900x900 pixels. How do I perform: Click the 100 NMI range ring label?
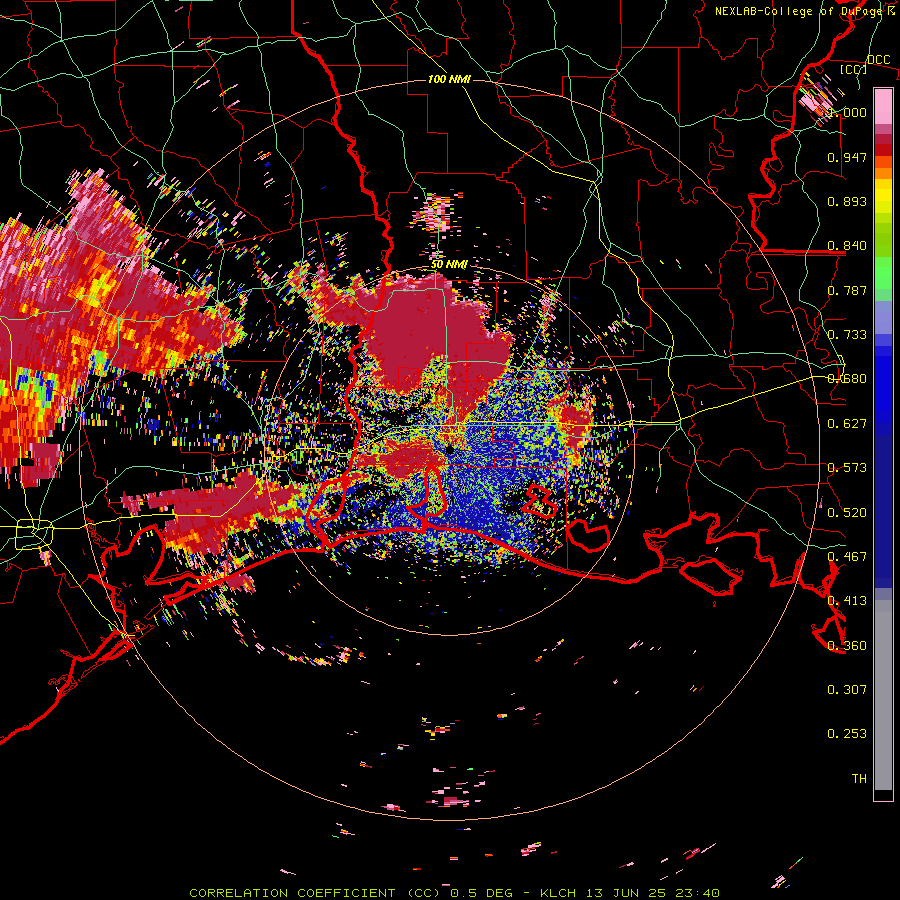click(x=449, y=79)
